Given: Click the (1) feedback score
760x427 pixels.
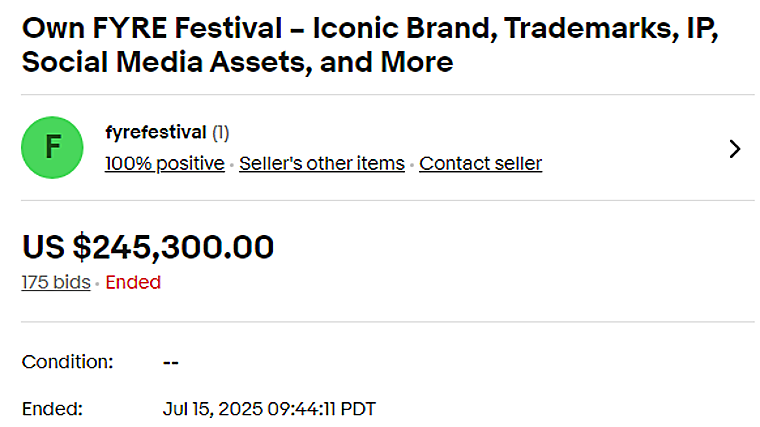Looking at the screenshot, I should click(220, 132).
